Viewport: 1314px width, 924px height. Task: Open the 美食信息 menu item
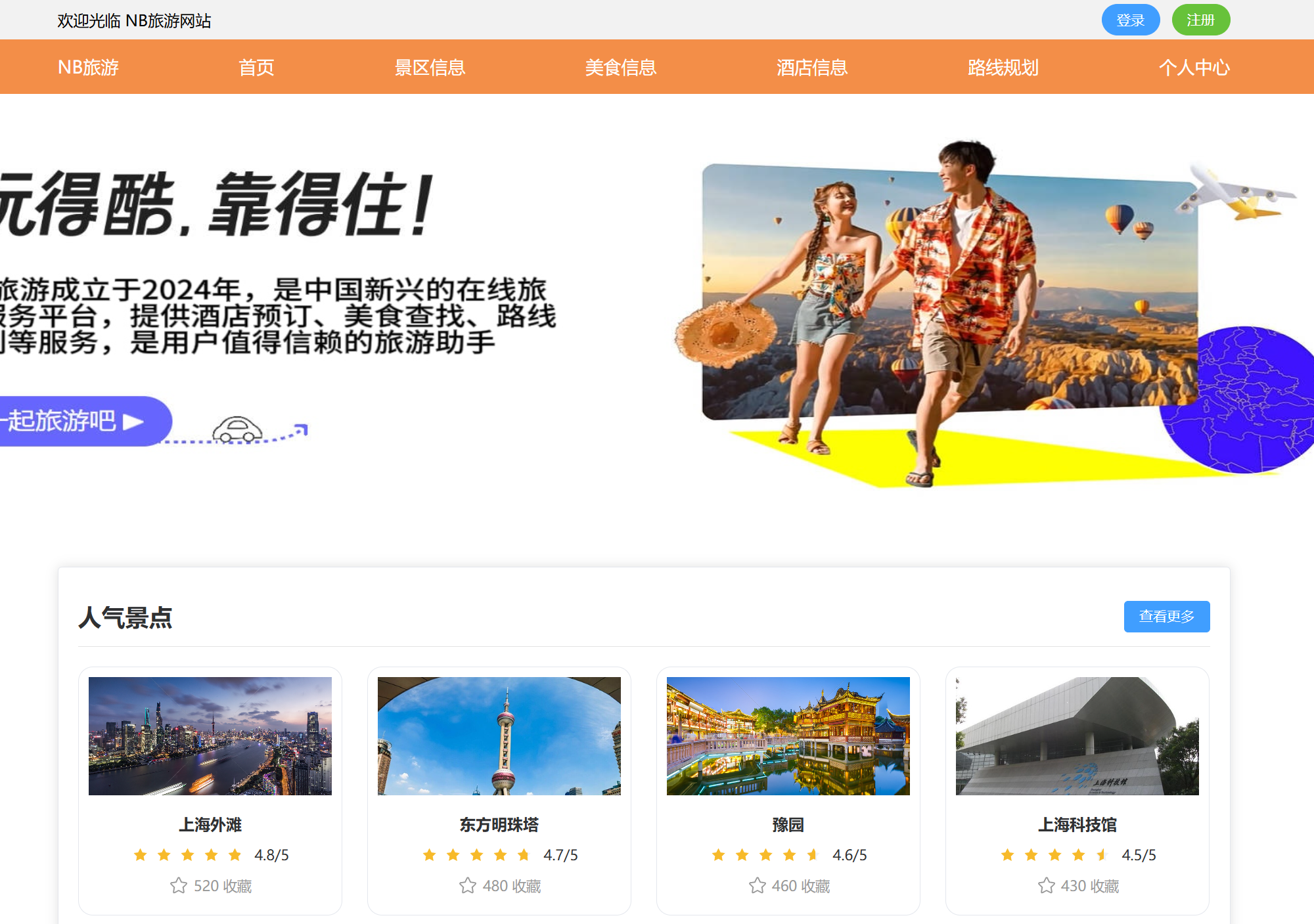point(620,67)
